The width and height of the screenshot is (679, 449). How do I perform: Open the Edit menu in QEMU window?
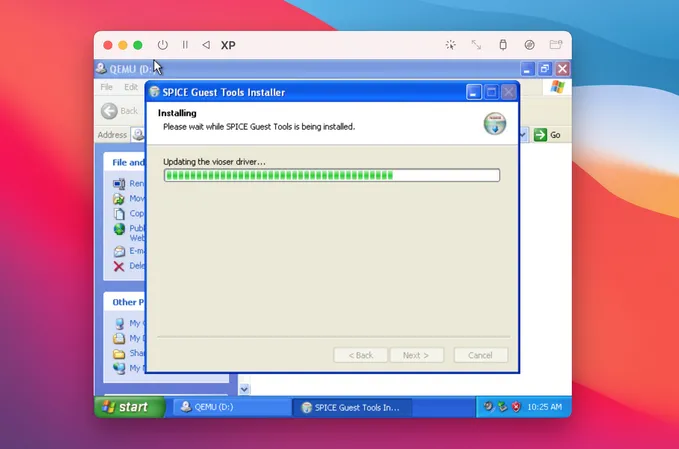131,87
